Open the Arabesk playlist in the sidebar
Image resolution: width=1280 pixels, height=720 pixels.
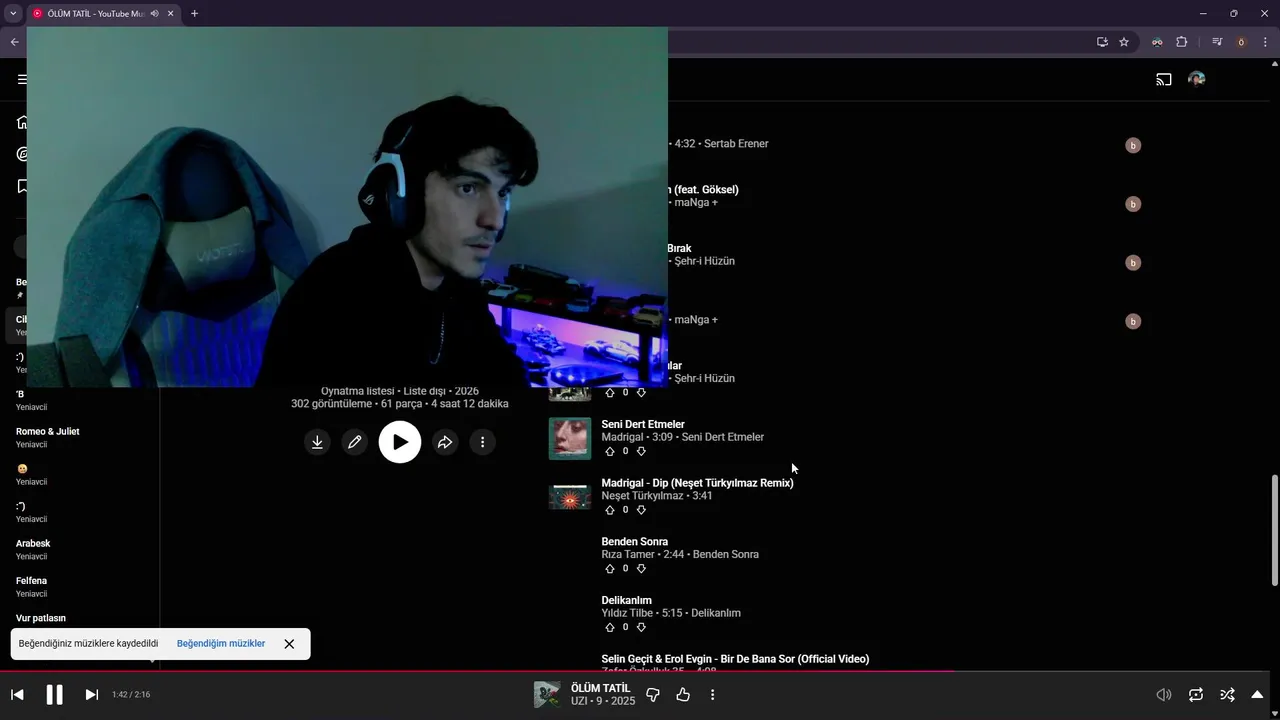[33, 544]
